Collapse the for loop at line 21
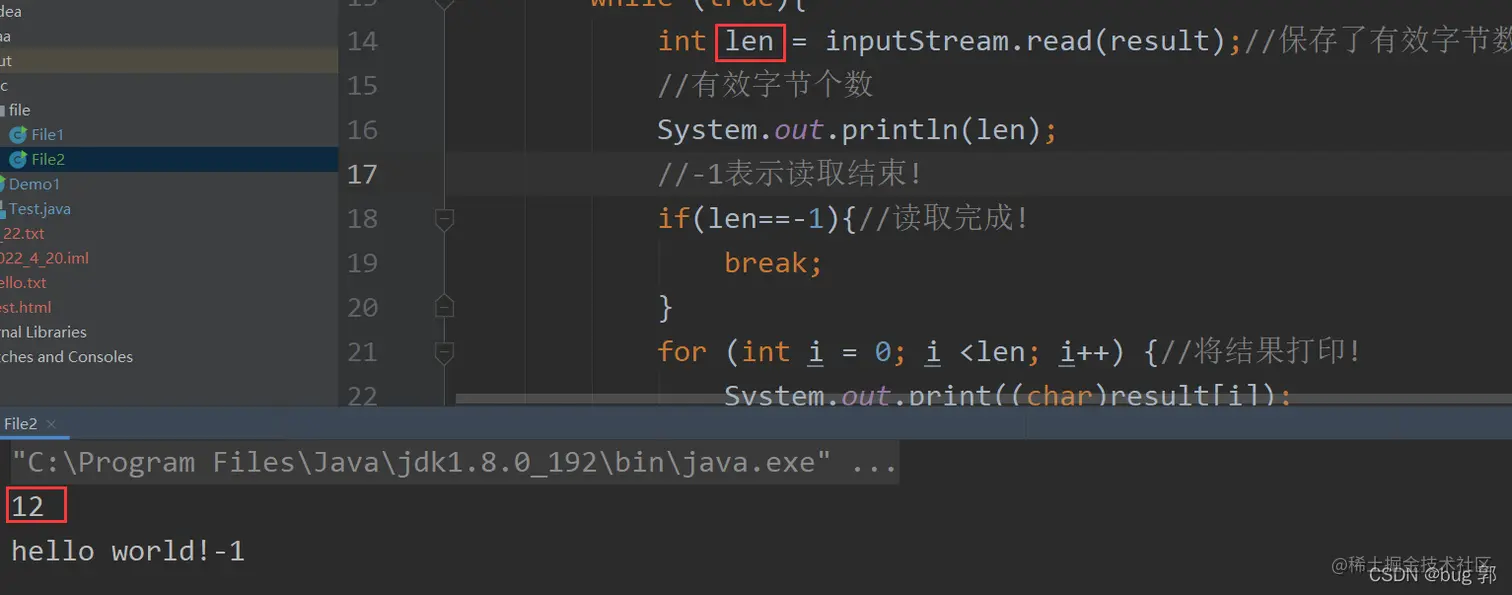1512x595 pixels. (445, 351)
